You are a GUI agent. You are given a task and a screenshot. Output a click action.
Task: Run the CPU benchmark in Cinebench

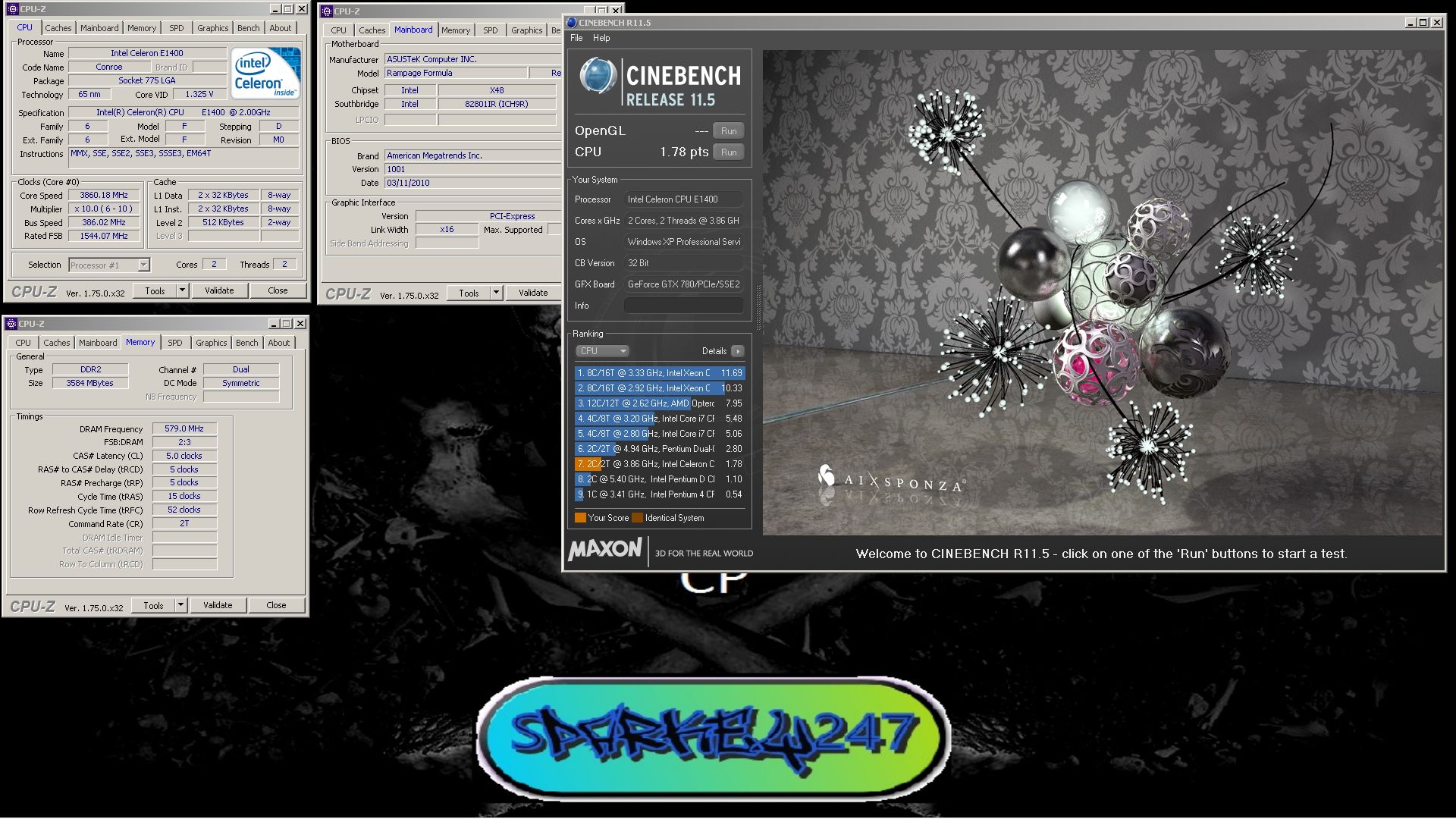tap(728, 152)
